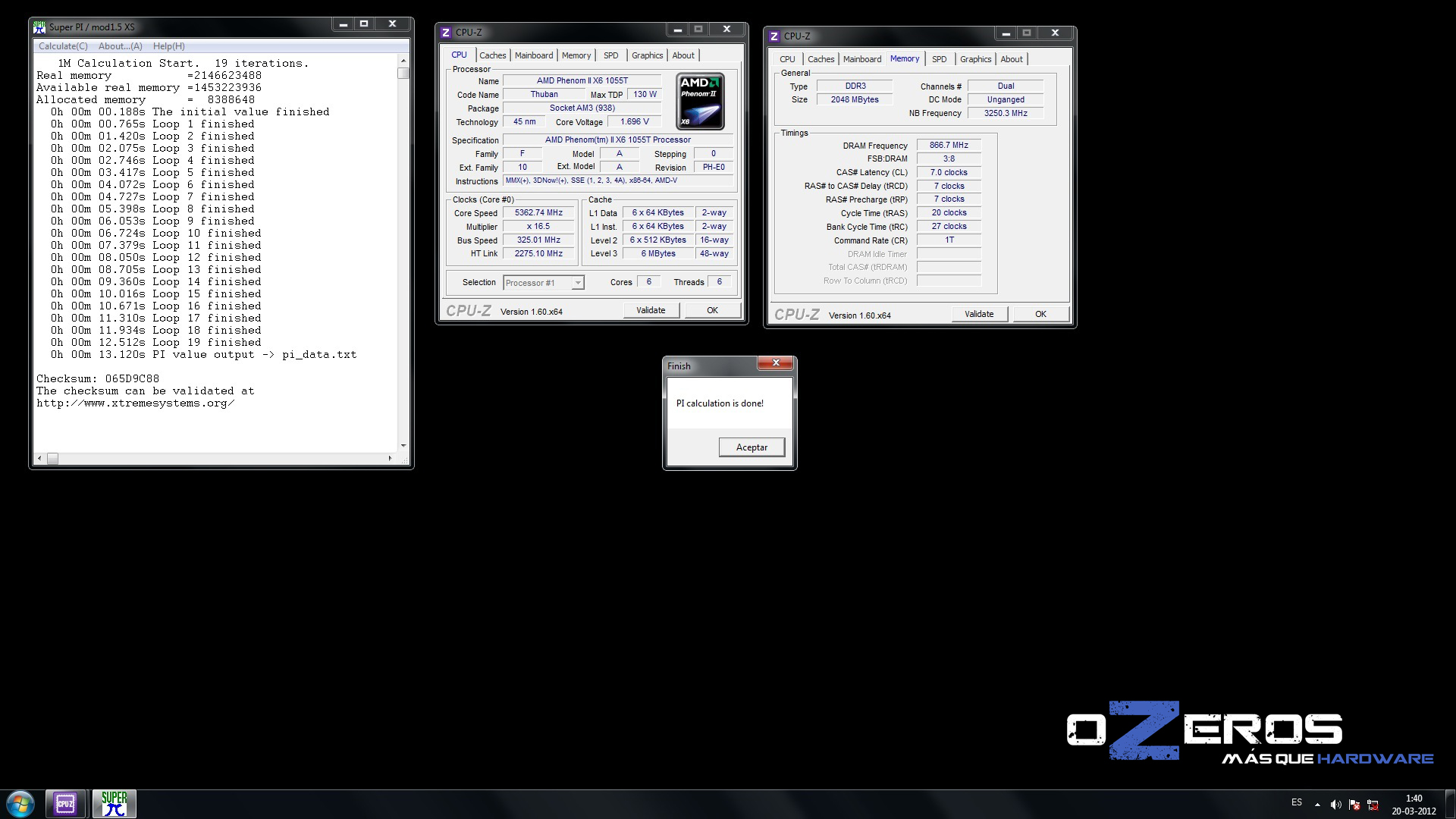Select Graphics tab in first CPU-Z window
Image resolution: width=1456 pixels, height=819 pixels.
647,55
